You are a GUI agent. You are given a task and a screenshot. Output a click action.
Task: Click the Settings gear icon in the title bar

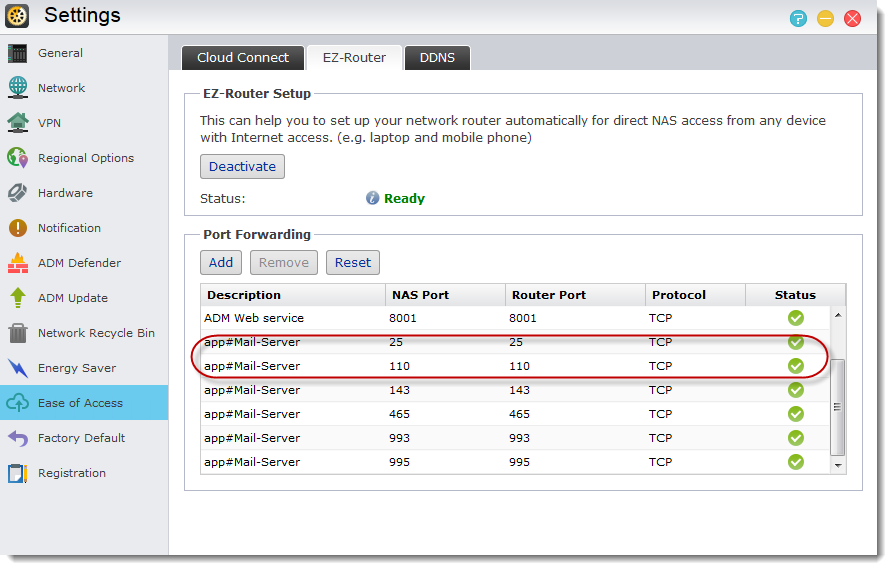(x=17, y=16)
